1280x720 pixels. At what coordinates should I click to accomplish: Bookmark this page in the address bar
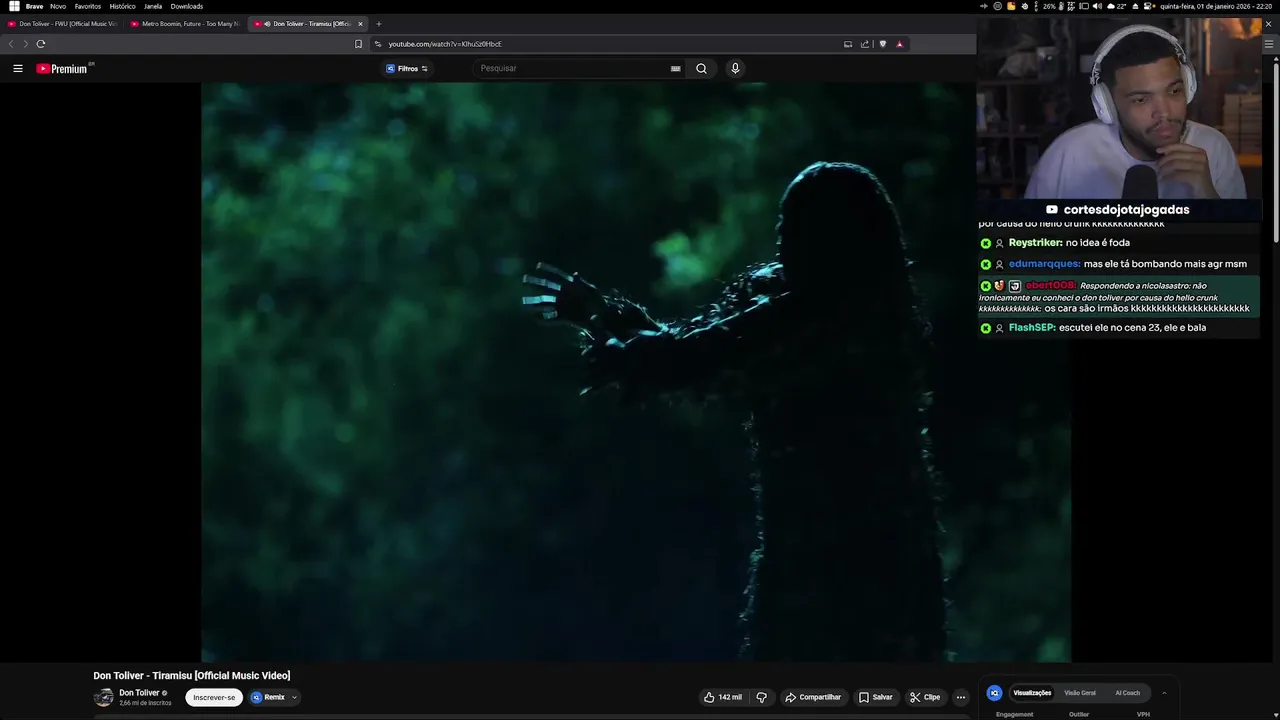tap(358, 44)
